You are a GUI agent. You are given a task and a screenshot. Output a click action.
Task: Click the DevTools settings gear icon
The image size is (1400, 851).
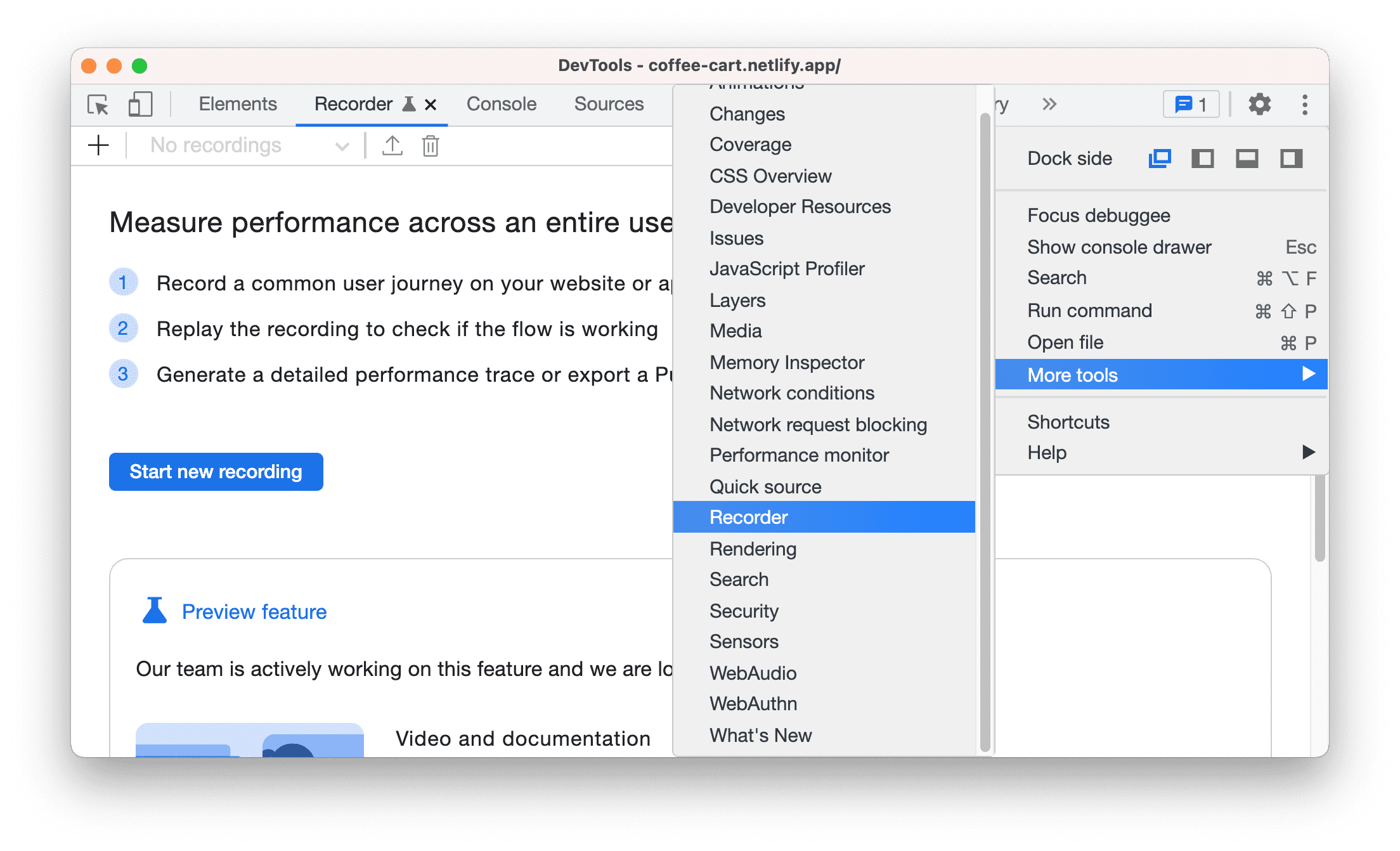[x=1258, y=105]
